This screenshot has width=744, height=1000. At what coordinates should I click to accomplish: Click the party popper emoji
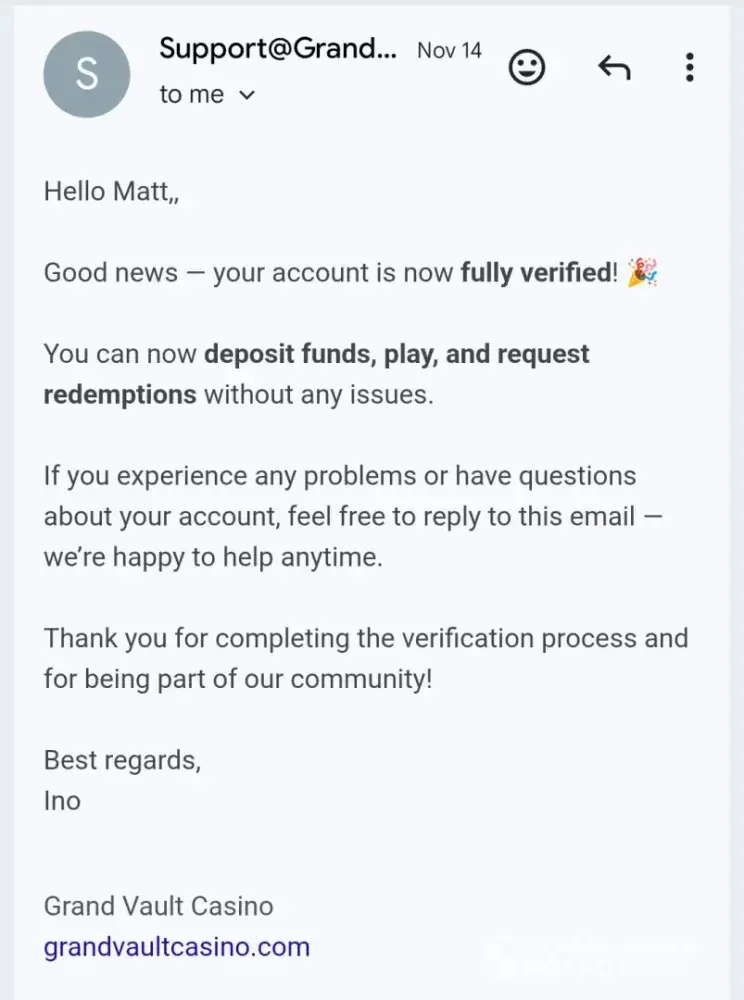[x=642, y=272]
